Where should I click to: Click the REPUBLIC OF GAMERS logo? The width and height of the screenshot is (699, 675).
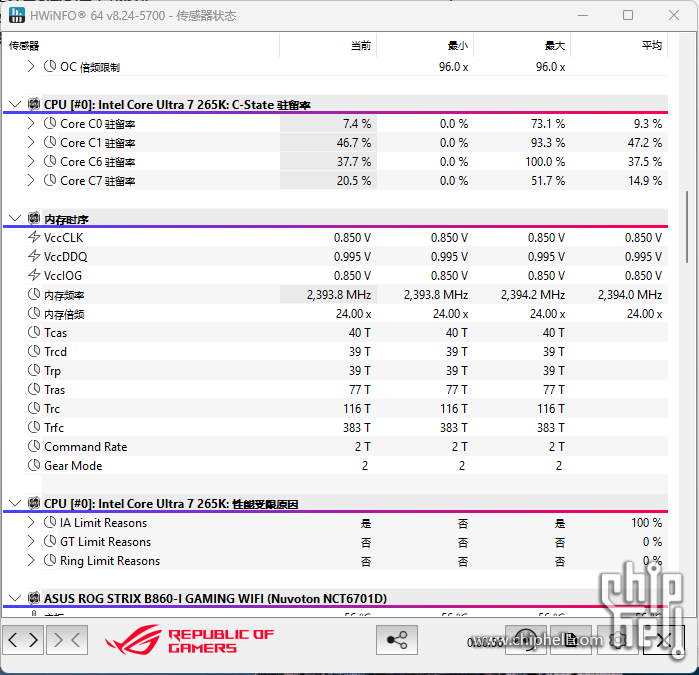[x=190, y=640]
